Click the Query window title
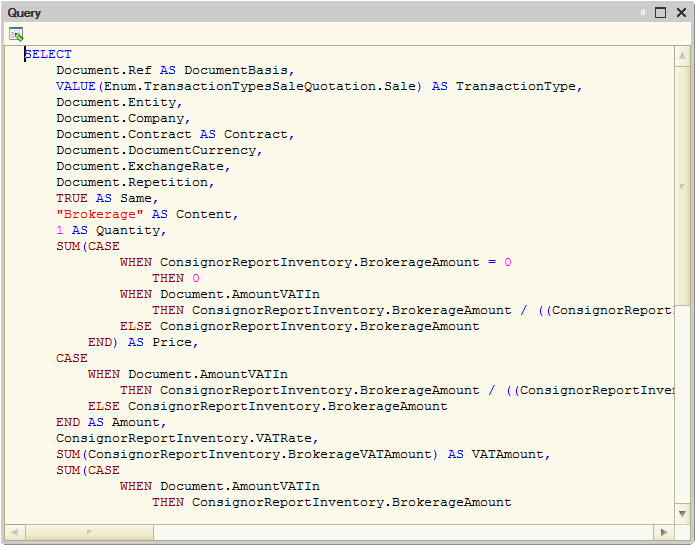Image resolution: width=695 pixels, height=545 pixels. (24, 13)
